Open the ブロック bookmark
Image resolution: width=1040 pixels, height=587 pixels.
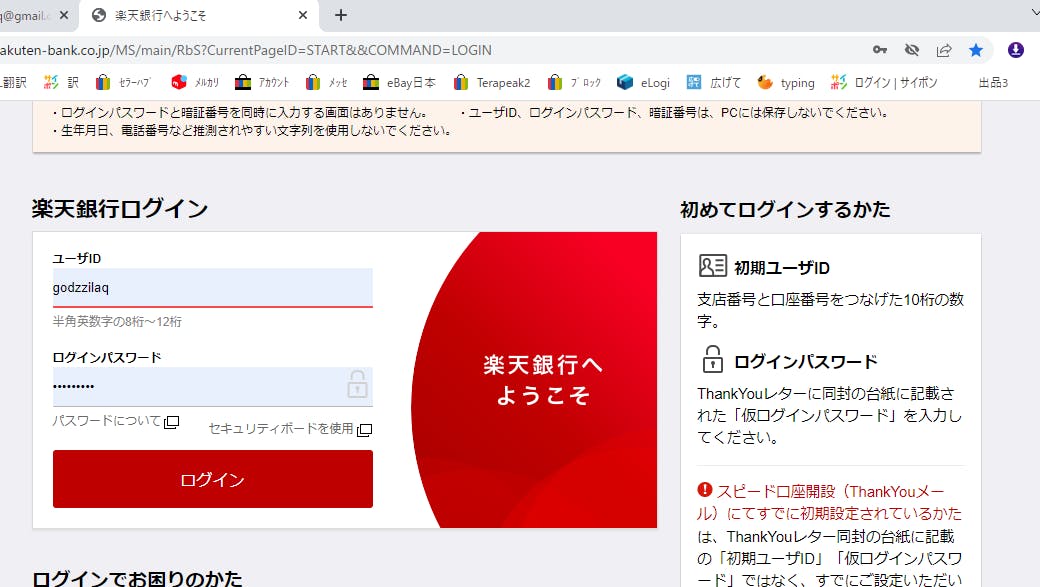[x=574, y=82]
